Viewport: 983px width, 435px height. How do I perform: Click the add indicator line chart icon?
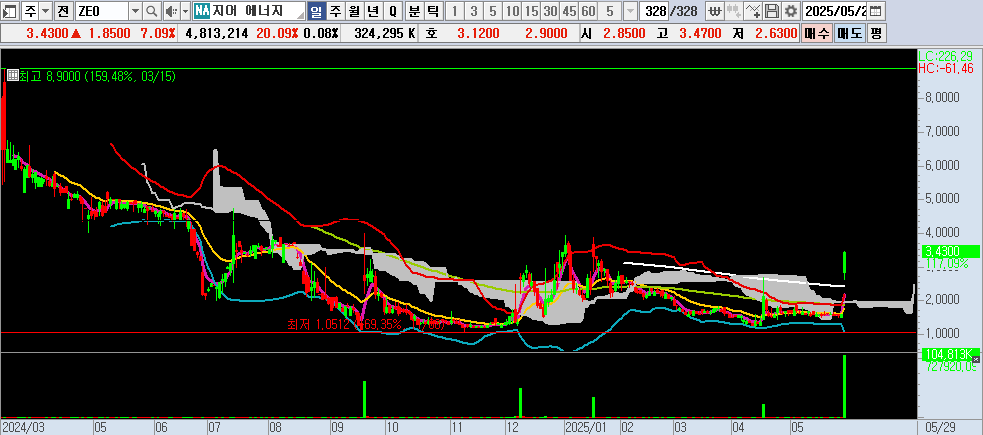[x=754, y=11]
